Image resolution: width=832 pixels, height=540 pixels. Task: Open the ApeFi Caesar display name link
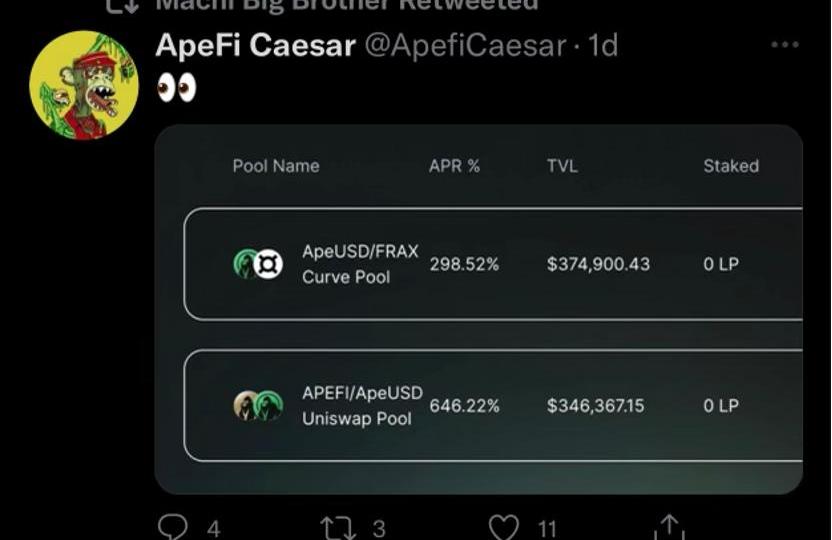255,45
